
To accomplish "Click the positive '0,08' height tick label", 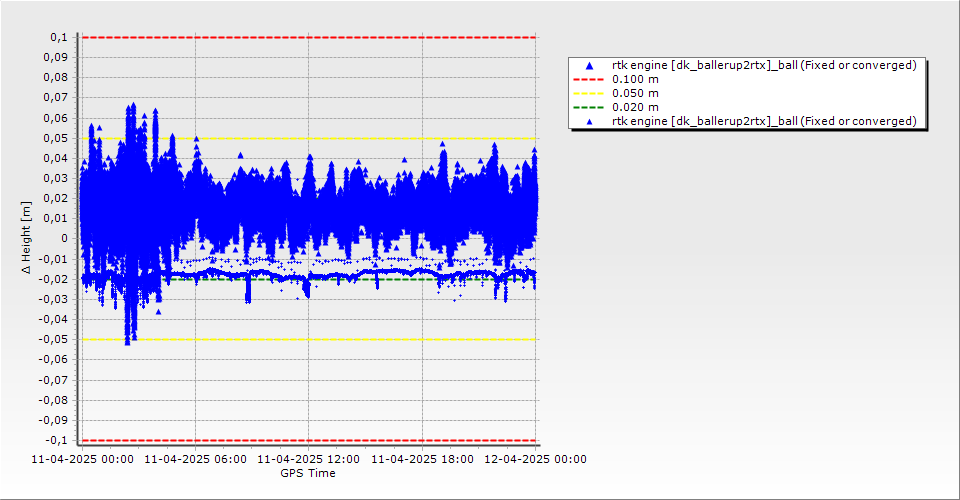I will coord(56,78).
